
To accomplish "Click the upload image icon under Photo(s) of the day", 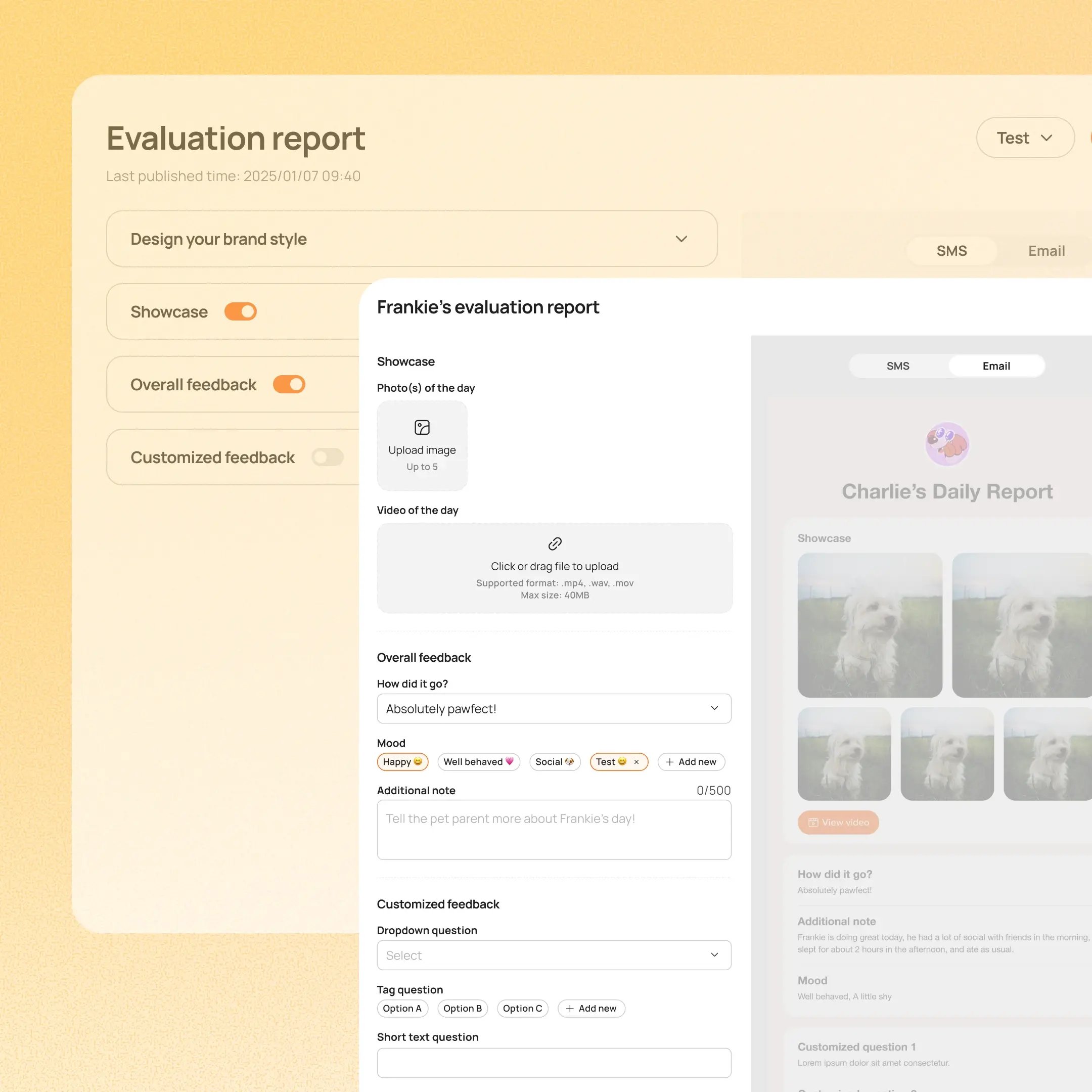I will click(x=422, y=427).
